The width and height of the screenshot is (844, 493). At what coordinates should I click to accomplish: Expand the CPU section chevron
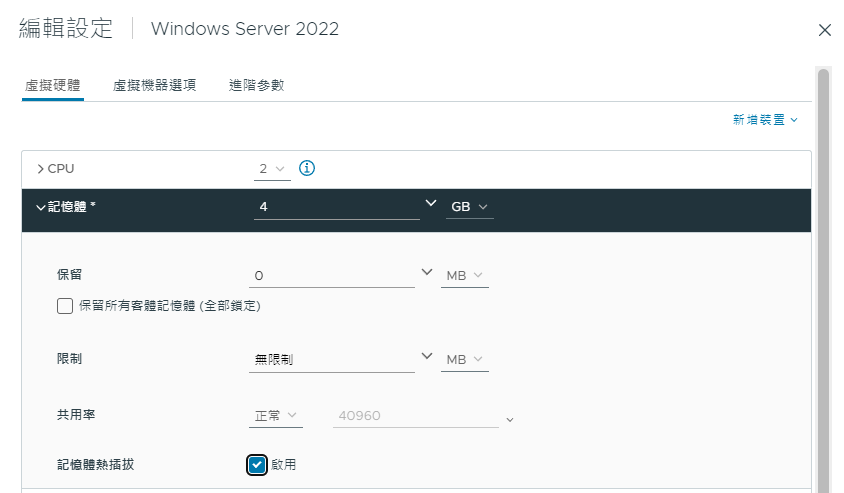pyautogui.click(x=40, y=169)
